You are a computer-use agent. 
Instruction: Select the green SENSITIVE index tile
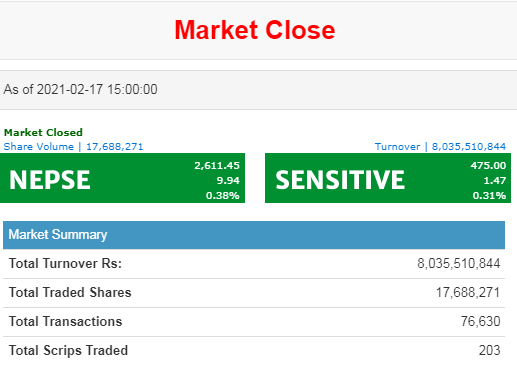(x=388, y=178)
